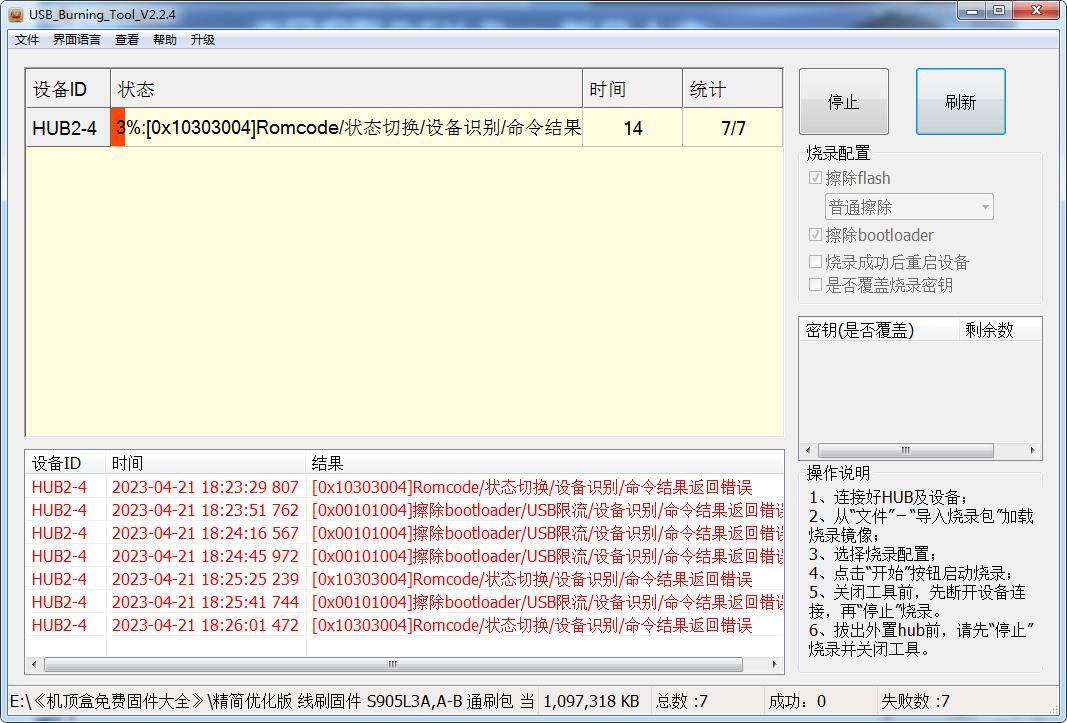
Task: Click the 设备ID column header in device table
Action: [x=68, y=89]
